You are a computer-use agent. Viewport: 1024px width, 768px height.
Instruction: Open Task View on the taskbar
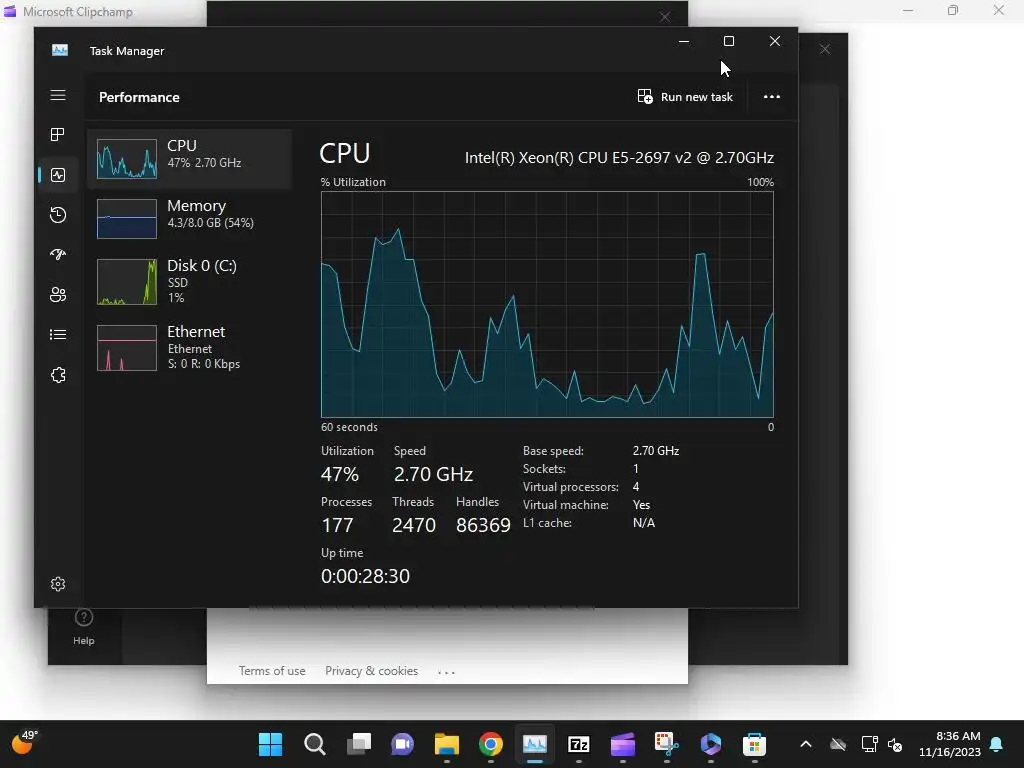[x=359, y=744]
